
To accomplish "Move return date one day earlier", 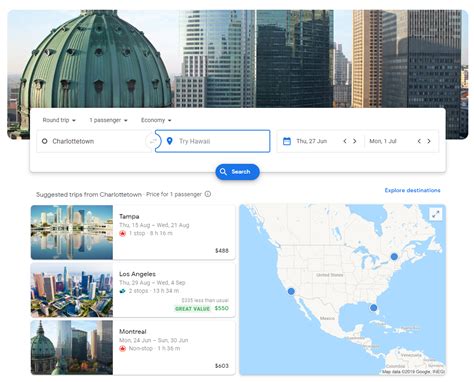I will click(419, 141).
